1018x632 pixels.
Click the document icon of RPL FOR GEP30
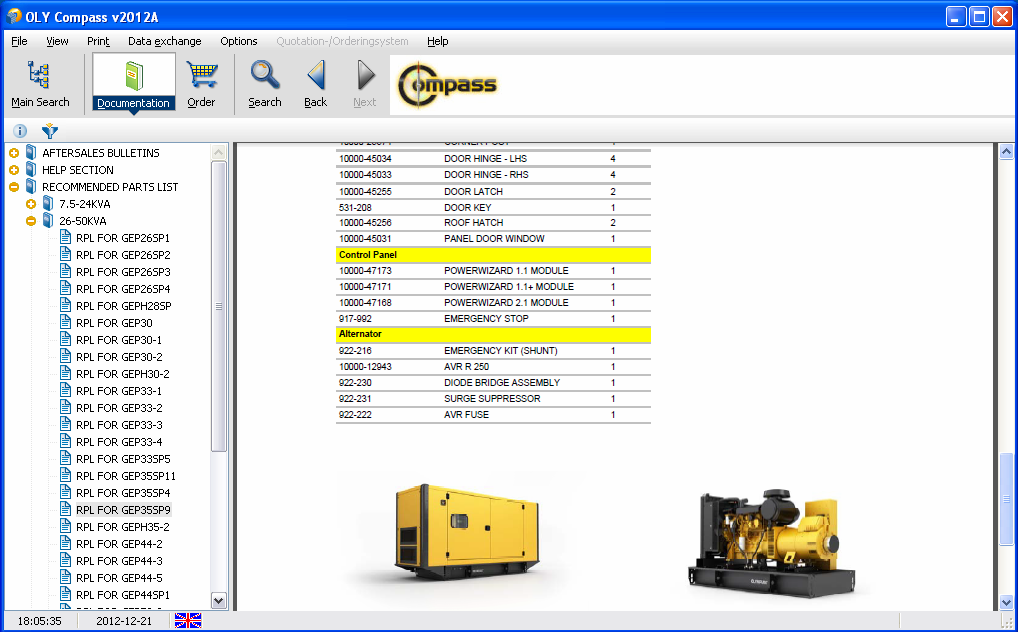(x=65, y=322)
